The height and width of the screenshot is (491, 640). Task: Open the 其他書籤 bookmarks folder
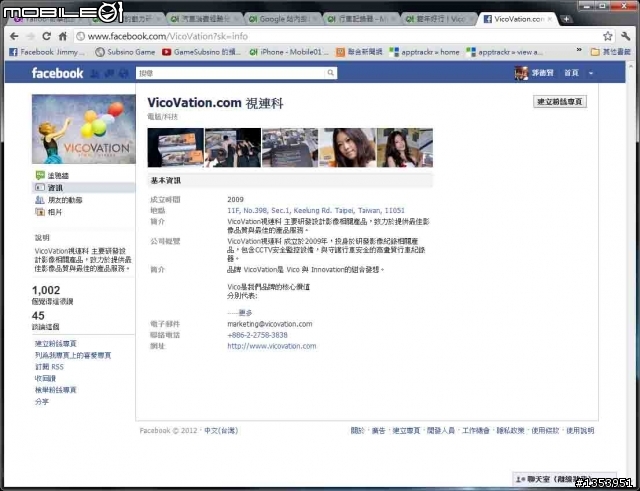611,52
